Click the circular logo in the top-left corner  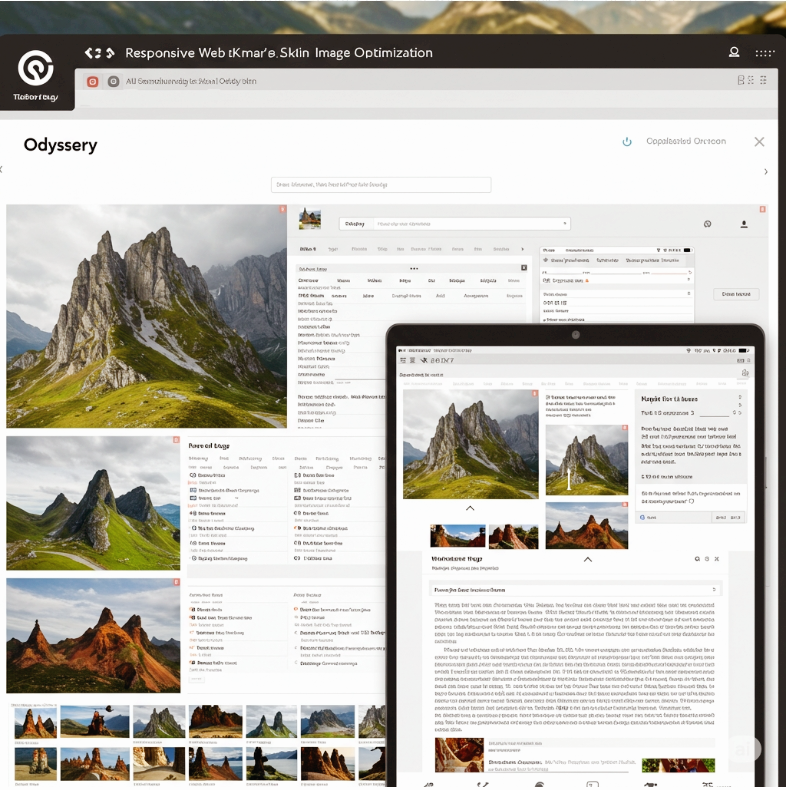click(35, 68)
